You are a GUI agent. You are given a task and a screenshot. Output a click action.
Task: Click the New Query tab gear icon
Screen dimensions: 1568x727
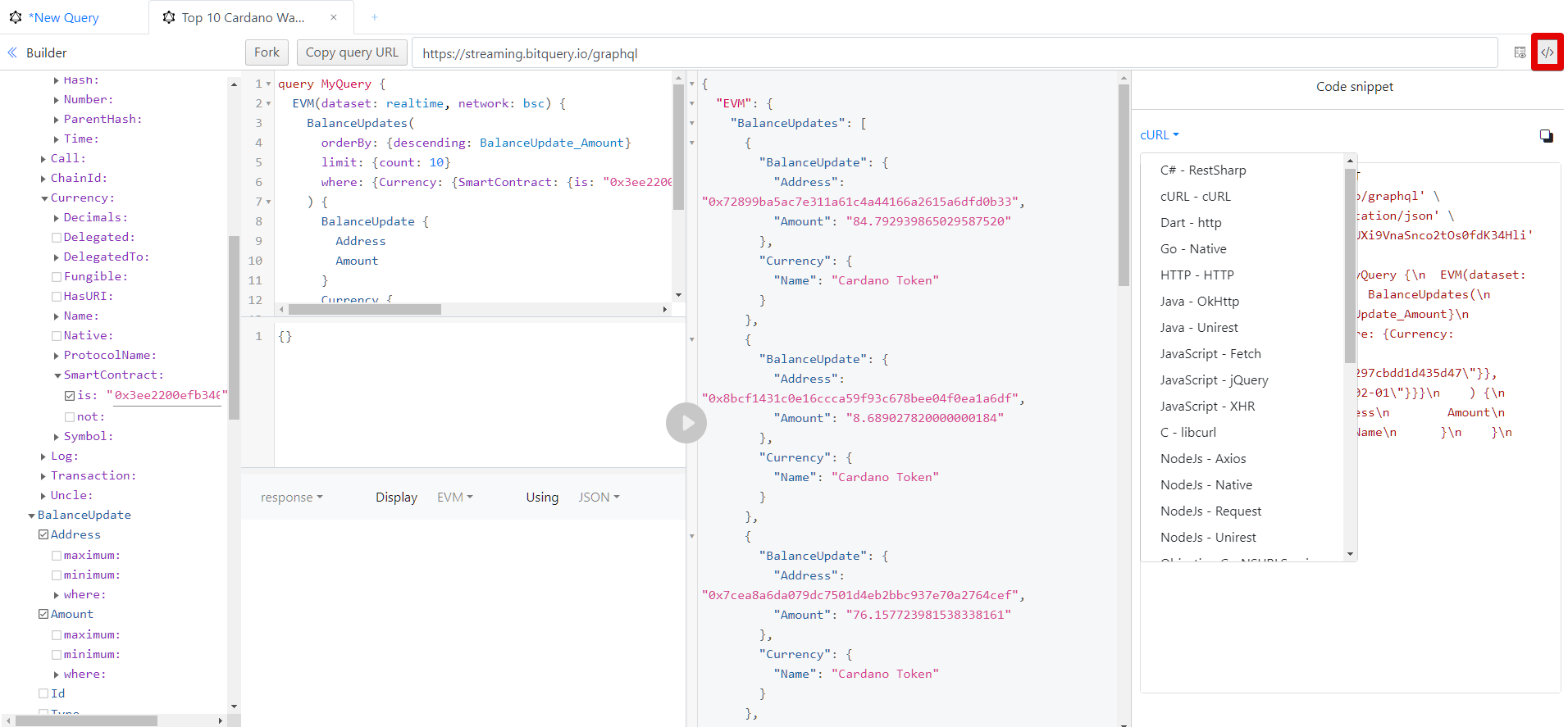pyautogui.click(x=16, y=17)
